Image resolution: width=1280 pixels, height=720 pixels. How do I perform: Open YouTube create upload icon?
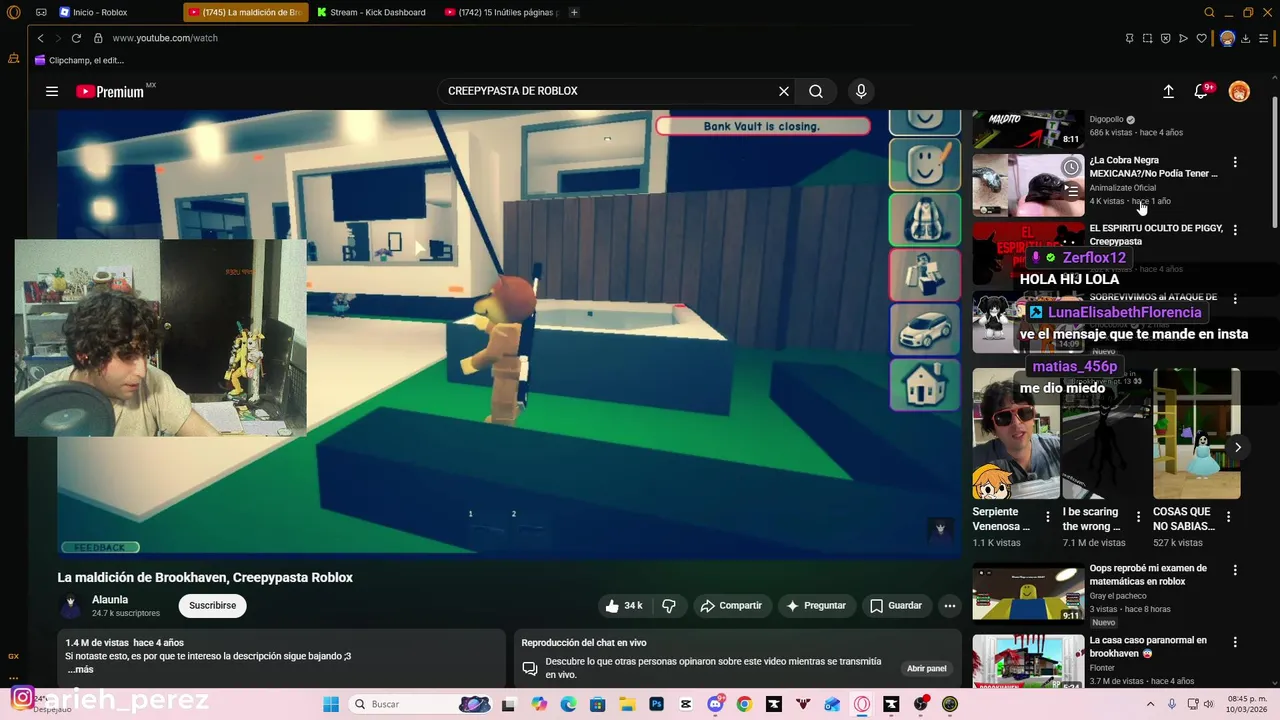pos(1168,91)
